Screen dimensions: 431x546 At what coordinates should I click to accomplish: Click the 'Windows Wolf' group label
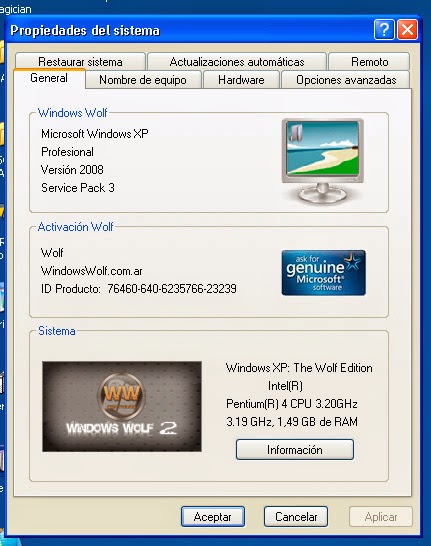click(72, 112)
